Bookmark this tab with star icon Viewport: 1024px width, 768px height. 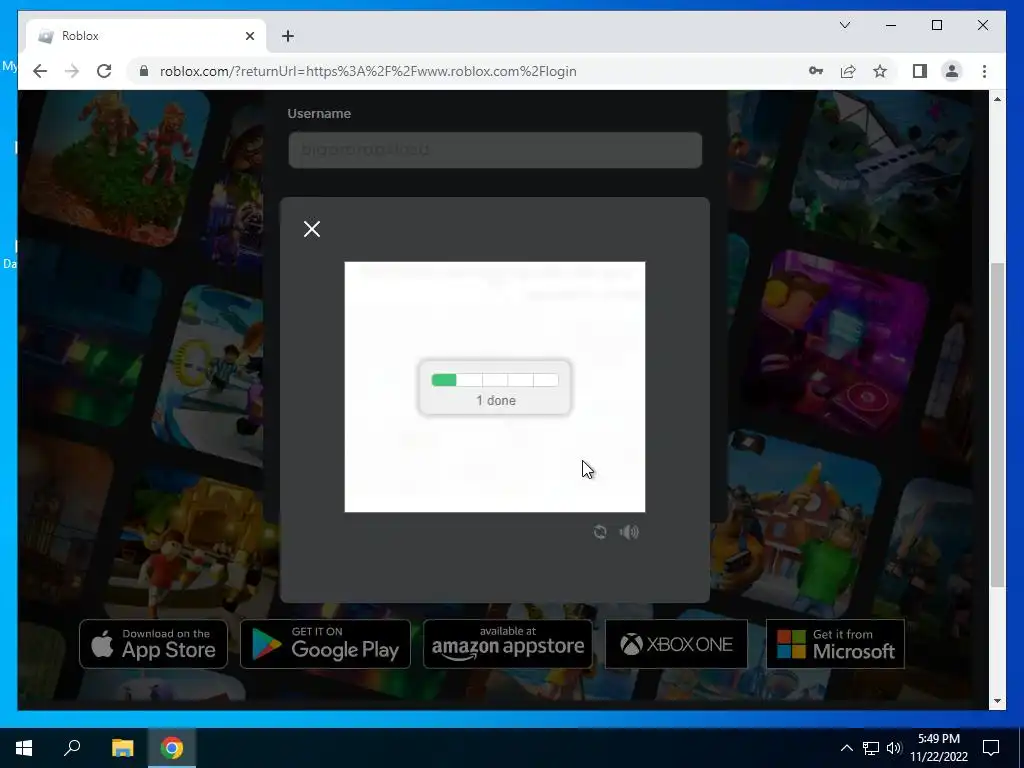pos(880,71)
